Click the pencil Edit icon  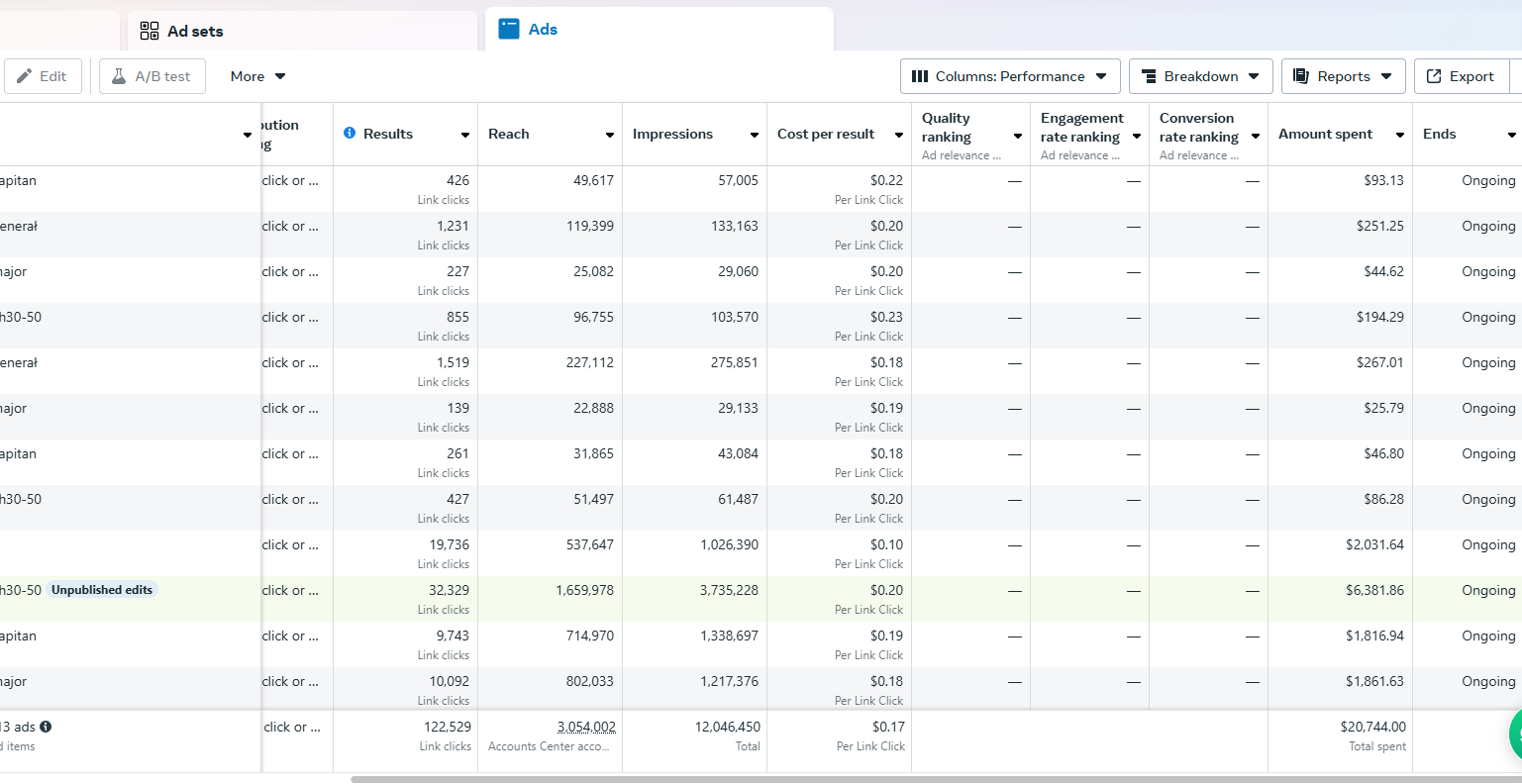[x=25, y=76]
